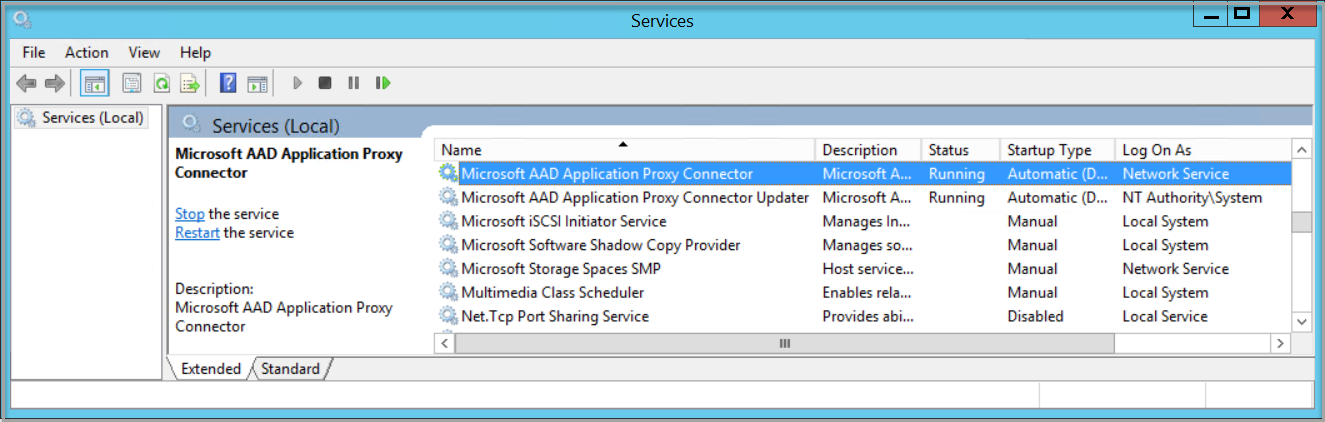Switch to the Standard tab
Viewport: 1325px width, 422px height.
click(x=290, y=369)
